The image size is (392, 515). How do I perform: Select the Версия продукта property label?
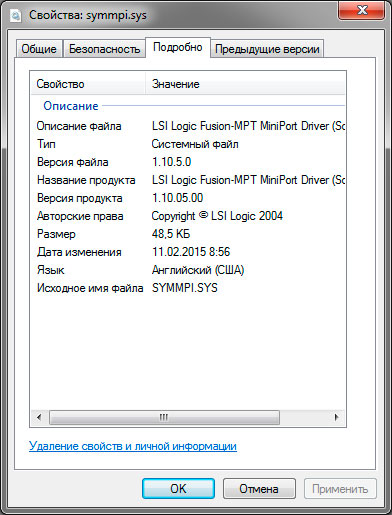(80, 198)
